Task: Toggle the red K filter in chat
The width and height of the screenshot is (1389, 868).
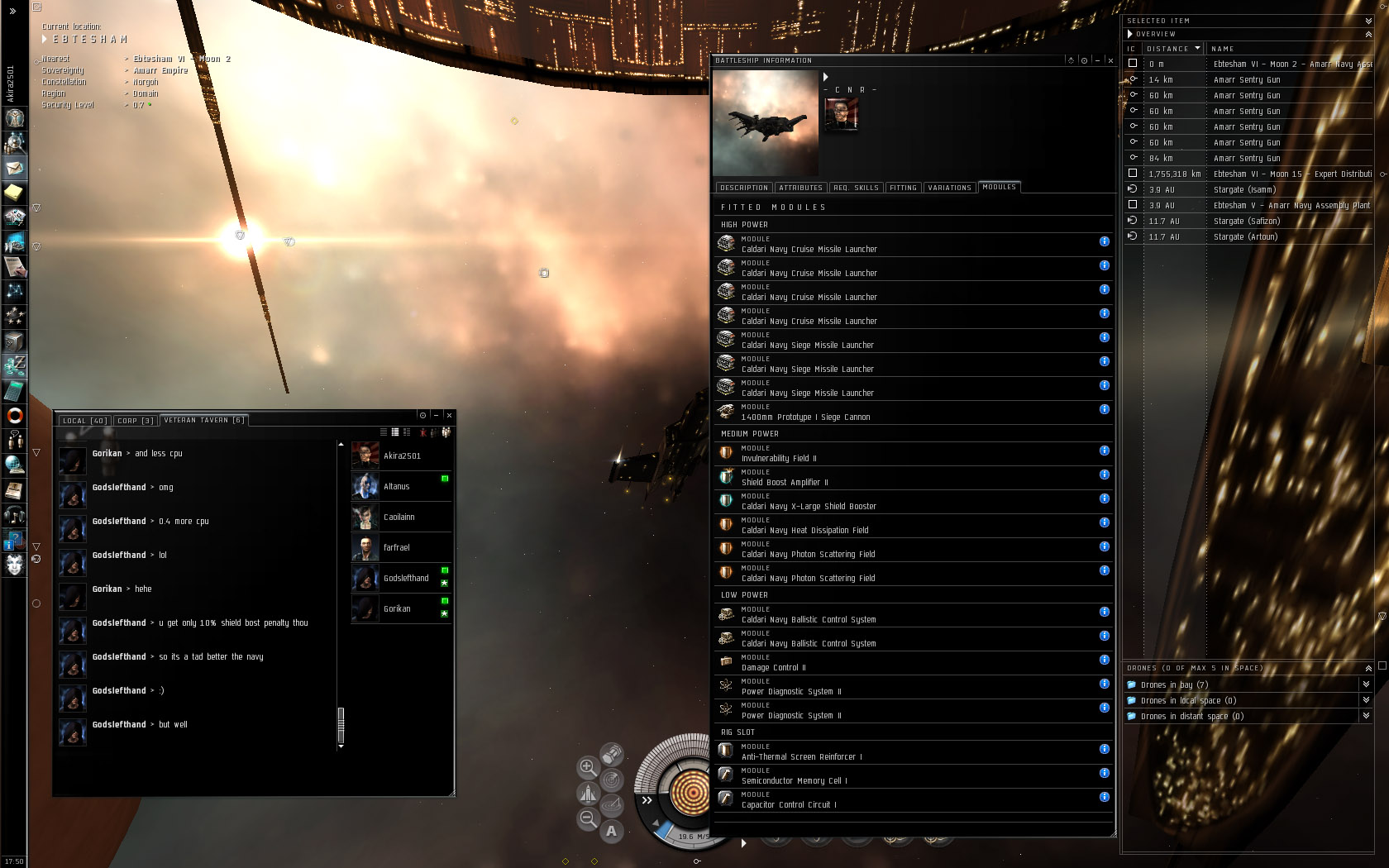Action: tap(423, 432)
